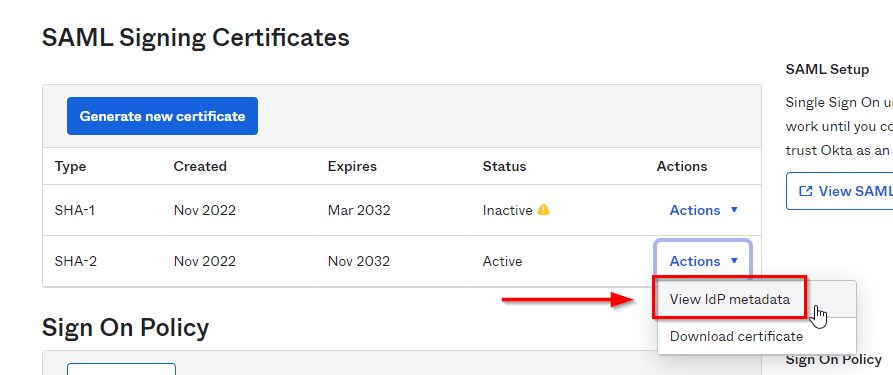893x375 pixels.
Task: Open the Actions dropdown for SHA-1 certificate
Action: [x=703, y=210]
